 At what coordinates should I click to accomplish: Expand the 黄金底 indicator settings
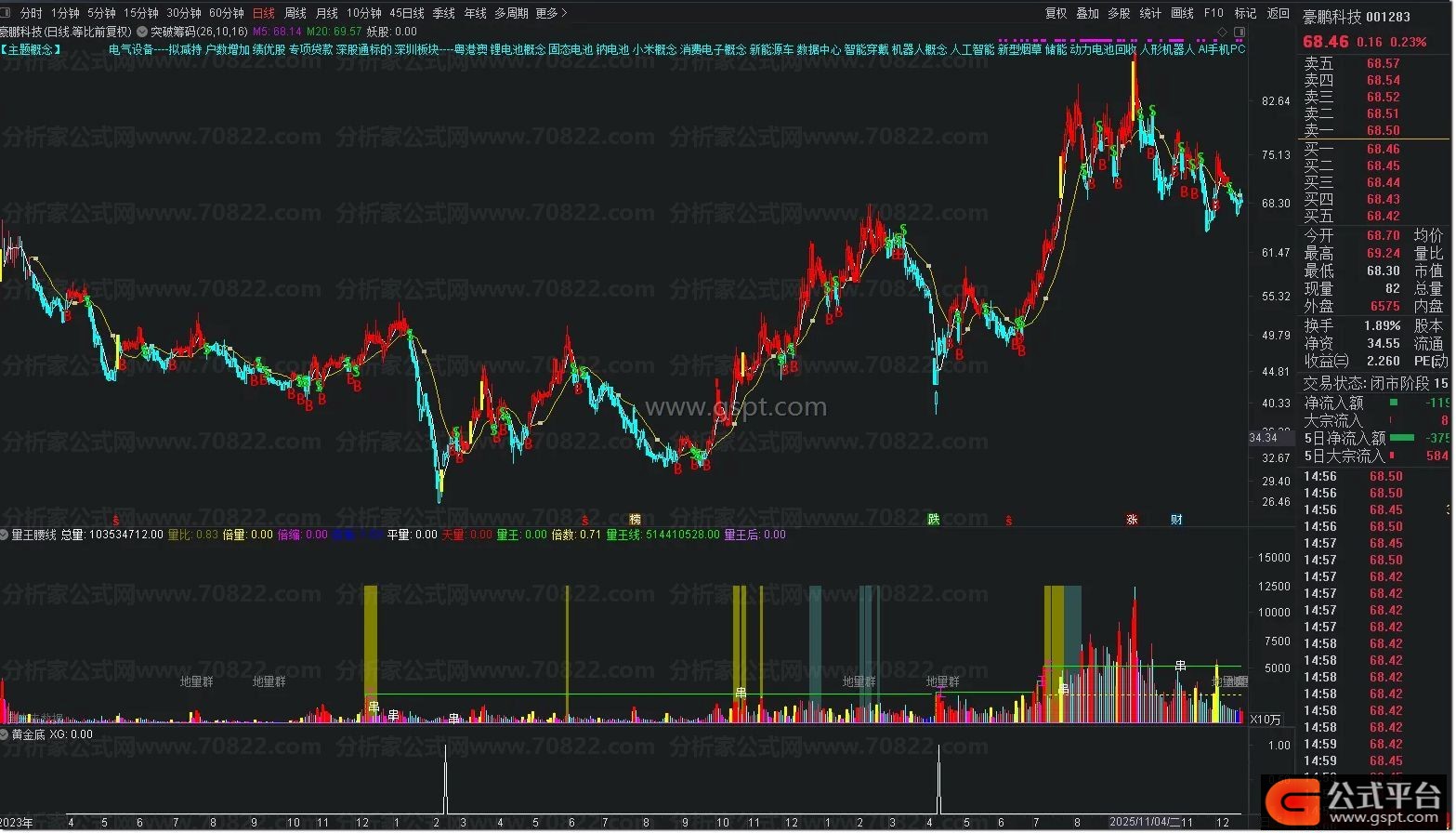(x=6, y=734)
